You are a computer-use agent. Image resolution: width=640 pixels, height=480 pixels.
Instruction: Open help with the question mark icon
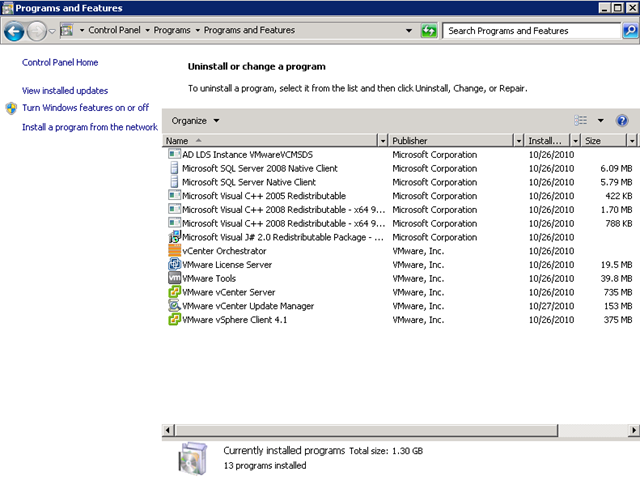point(621,120)
